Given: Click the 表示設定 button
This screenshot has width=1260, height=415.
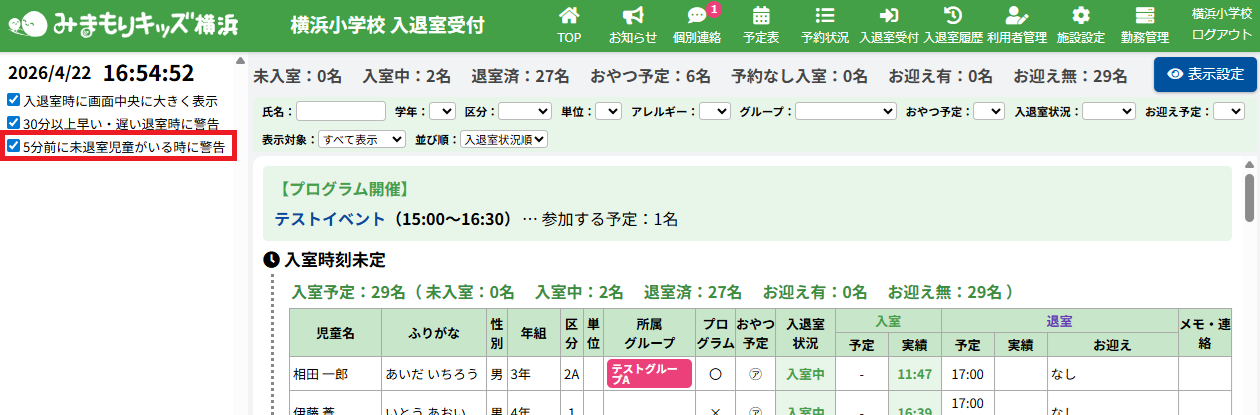Looking at the screenshot, I should (x=1205, y=74).
